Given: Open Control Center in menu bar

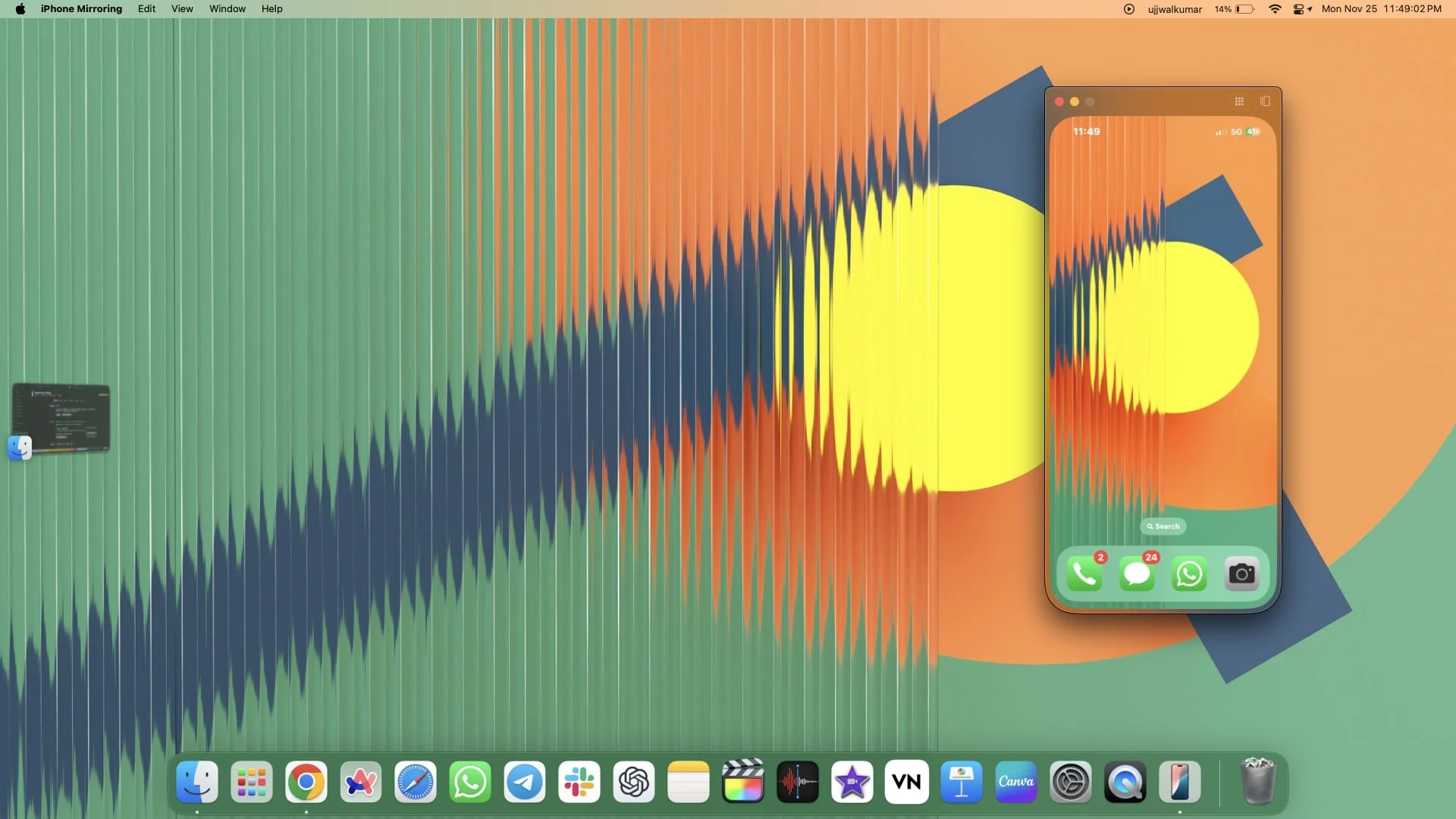Looking at the screenshot, I should (x=1299, y=9).
